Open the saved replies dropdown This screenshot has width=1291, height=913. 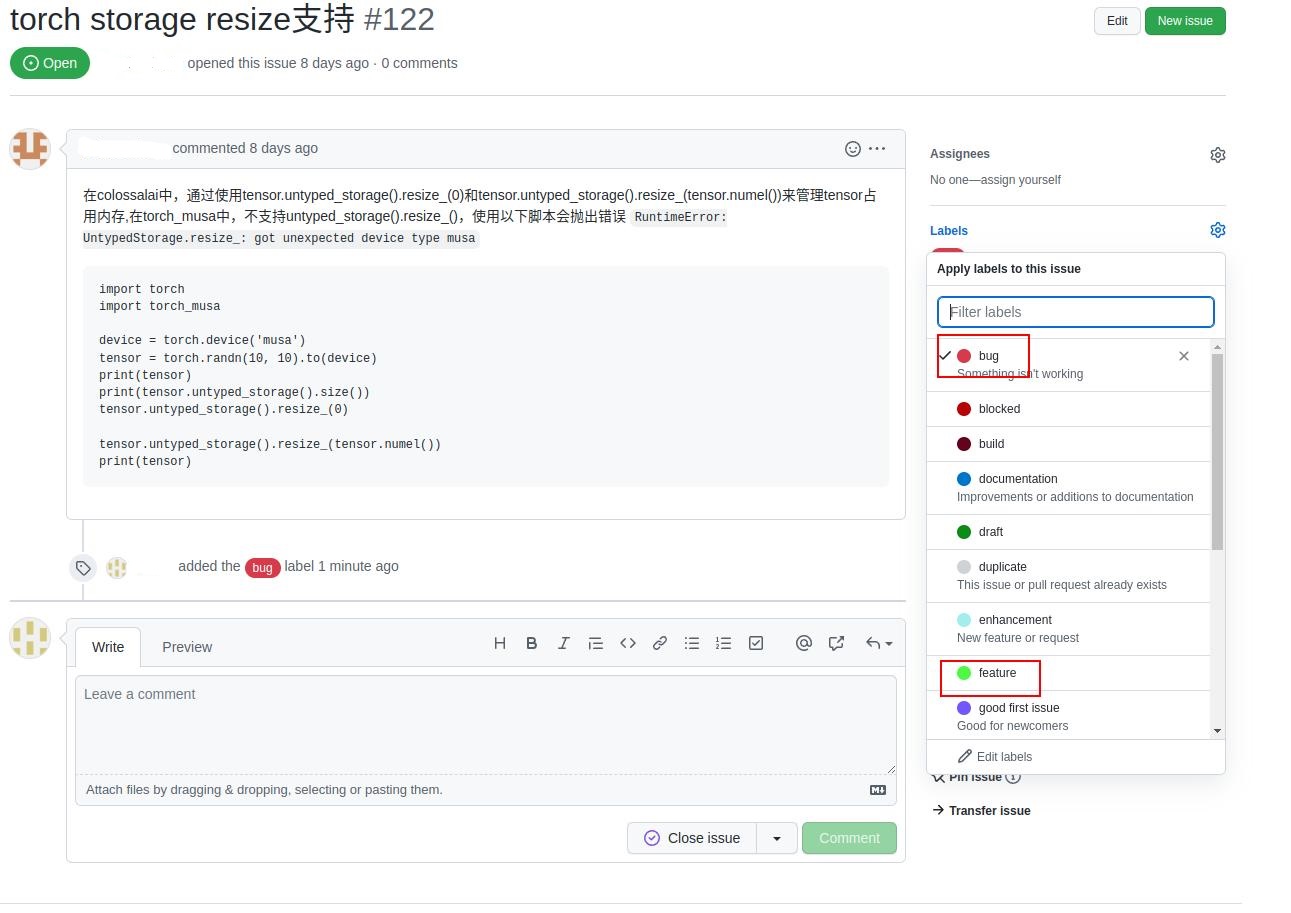pos(878,643)
